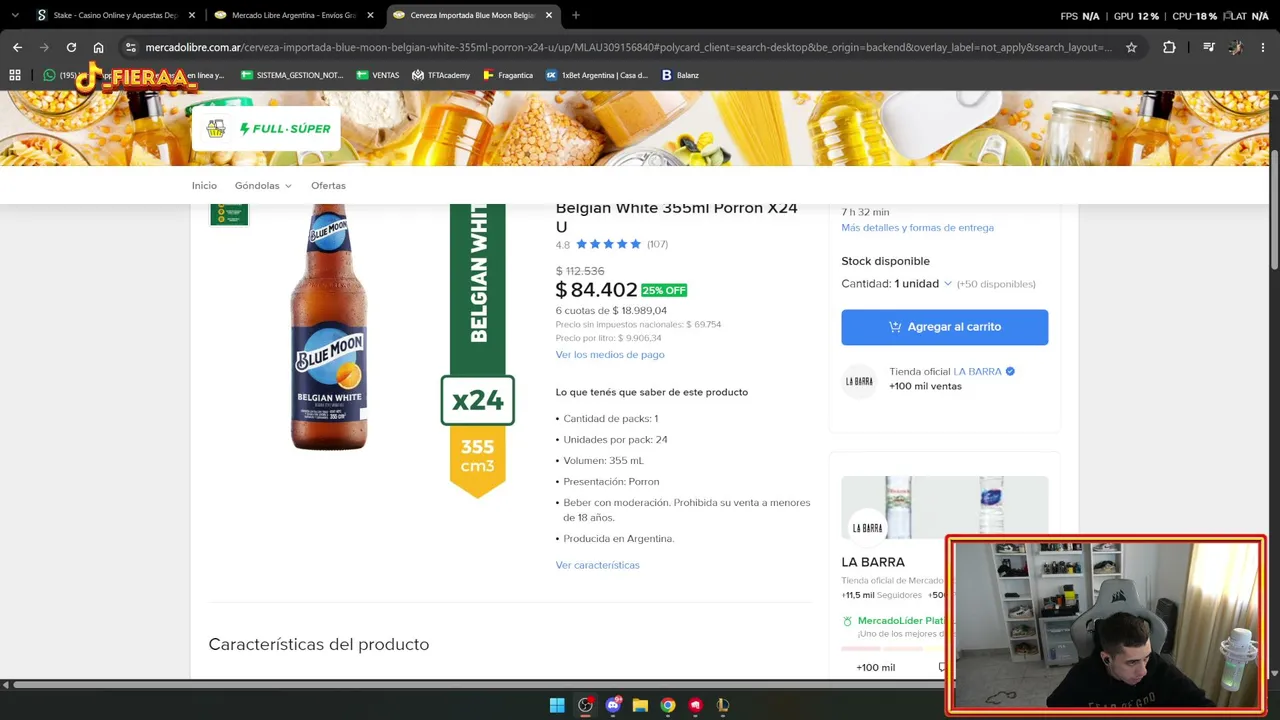Click the MercadoLíder medal icon
Screen dimensions: 1280x720
click(847, 621)
